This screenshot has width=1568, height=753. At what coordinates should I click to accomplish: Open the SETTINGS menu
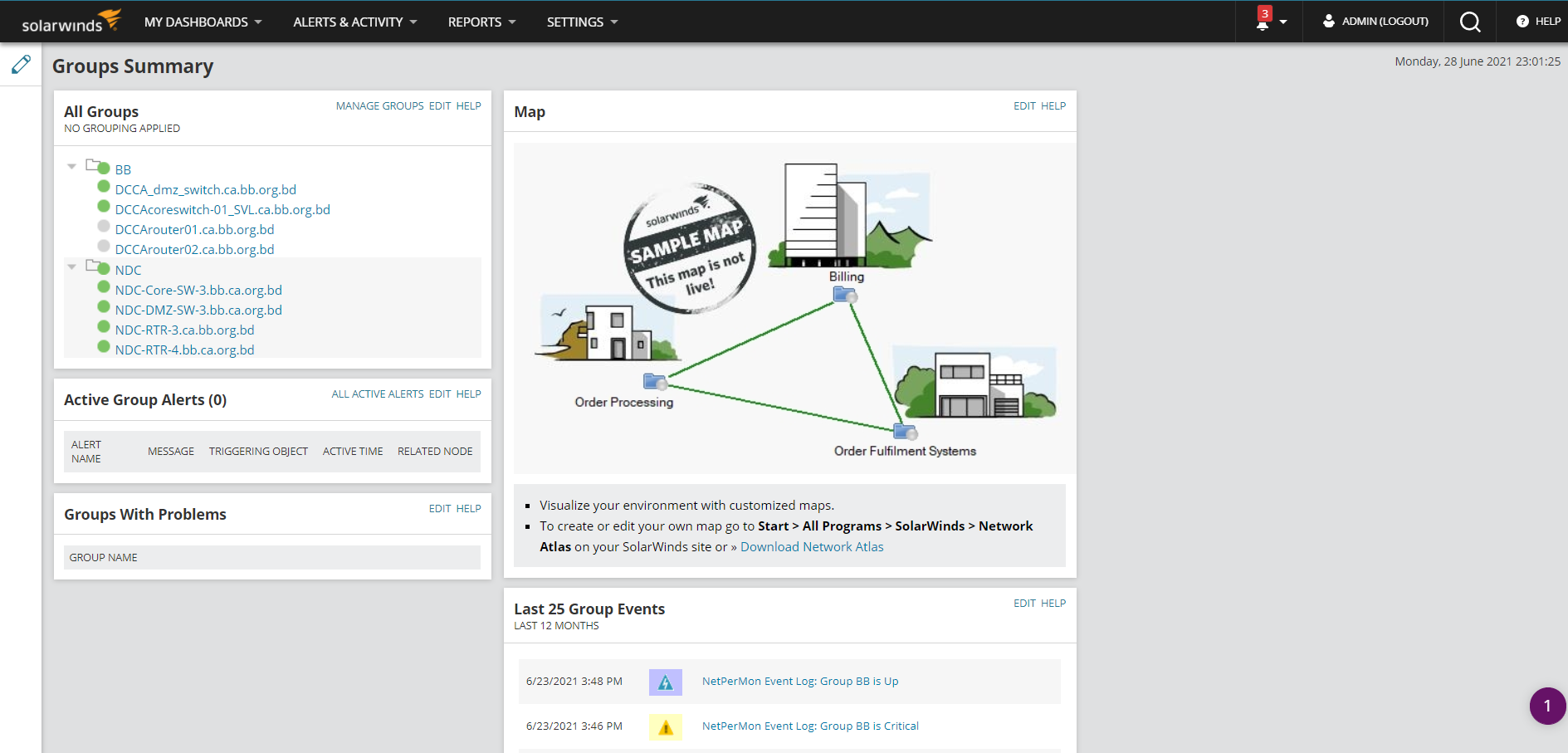tap(582, 22)
